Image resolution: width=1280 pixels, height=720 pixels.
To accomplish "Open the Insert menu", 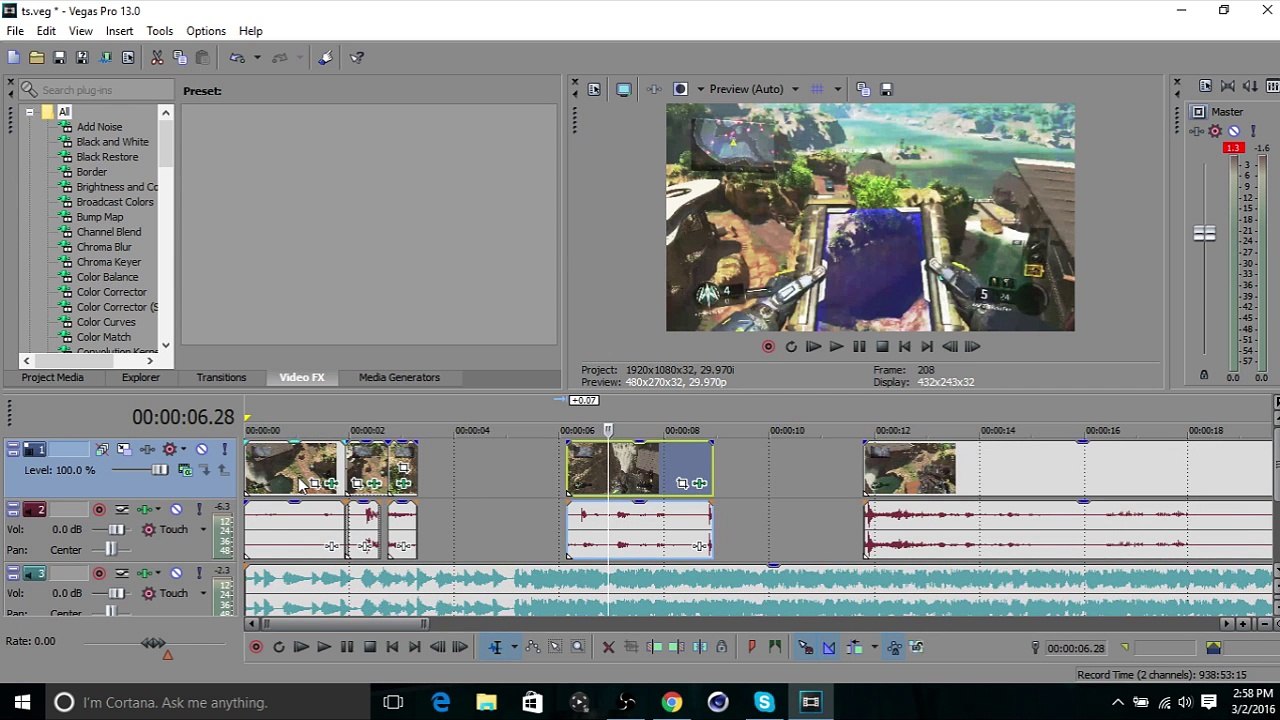I will tap(119, 31).
